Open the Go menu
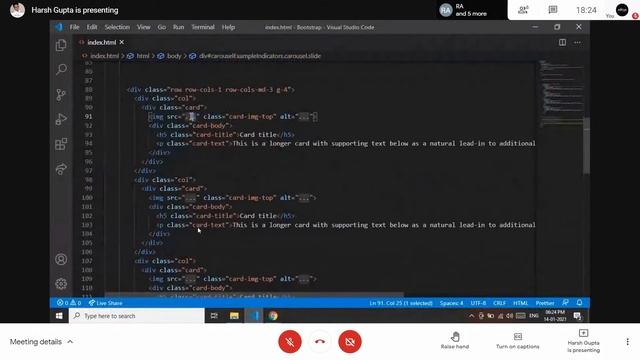The width and height of the screenshot is (640, 360). pos(162,27)
